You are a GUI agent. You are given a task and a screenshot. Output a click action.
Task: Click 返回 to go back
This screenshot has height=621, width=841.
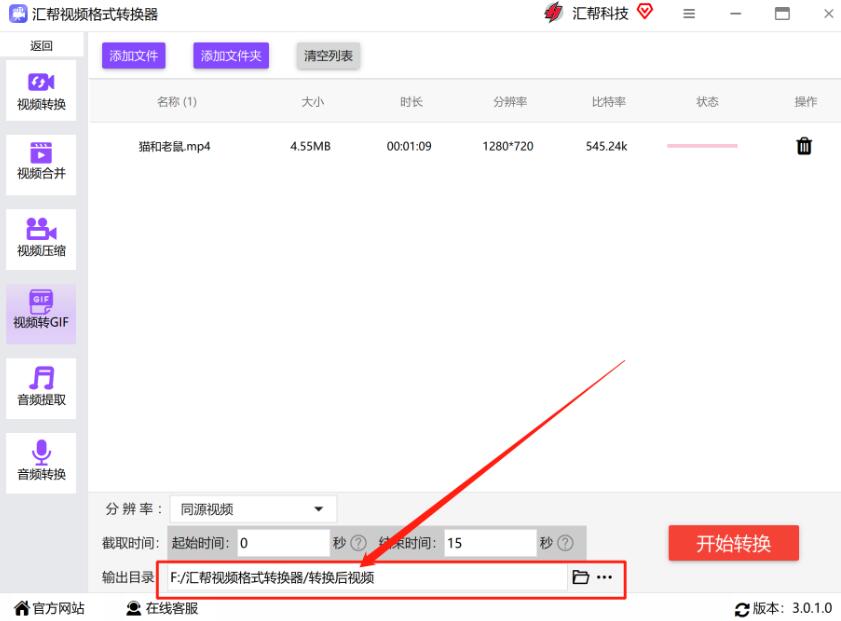click(x=41, y=46)
